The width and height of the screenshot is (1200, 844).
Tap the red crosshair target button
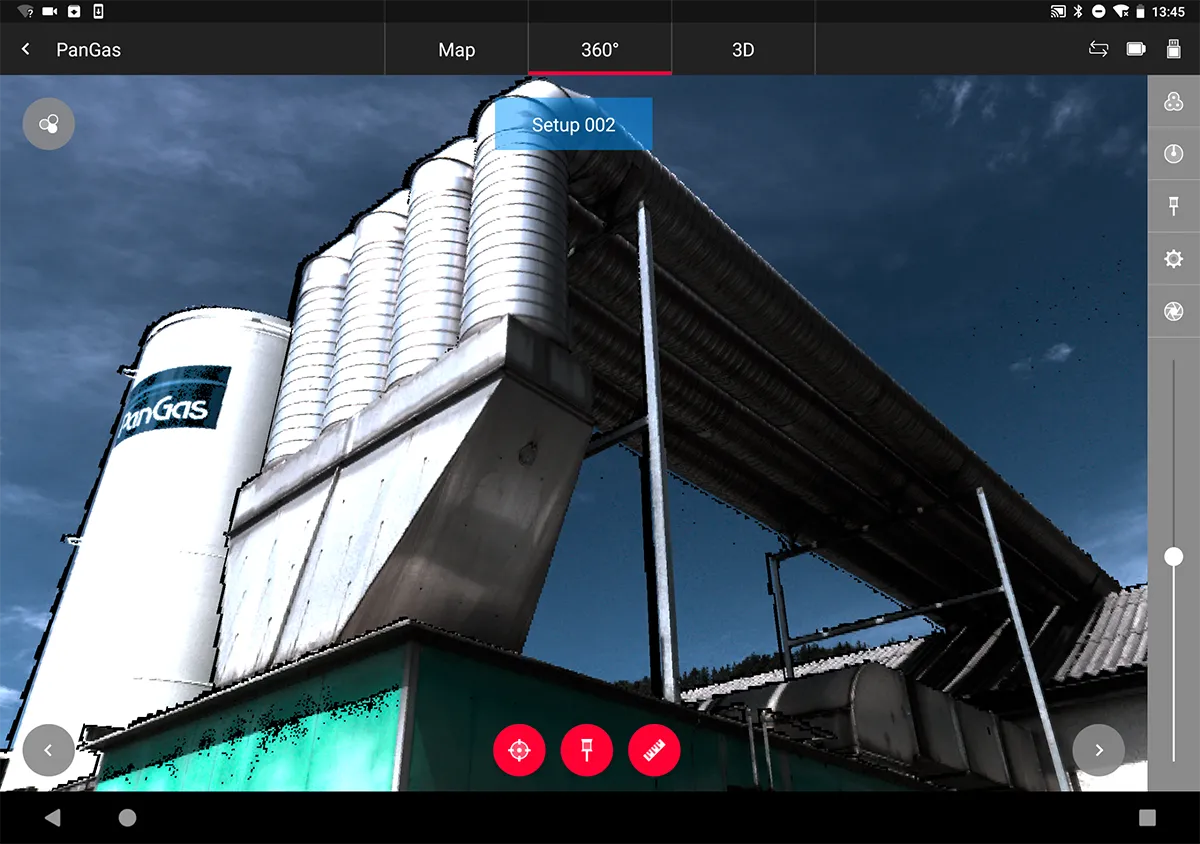pyautogui.click(x=519, y=750)
